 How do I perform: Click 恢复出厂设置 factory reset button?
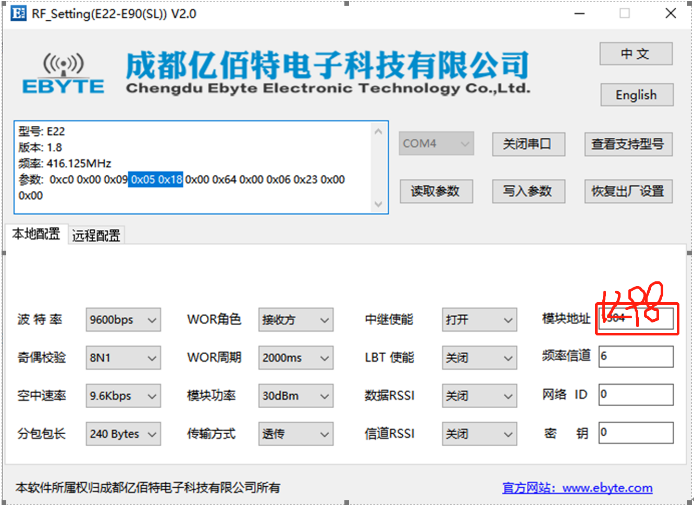click(626, 191)
